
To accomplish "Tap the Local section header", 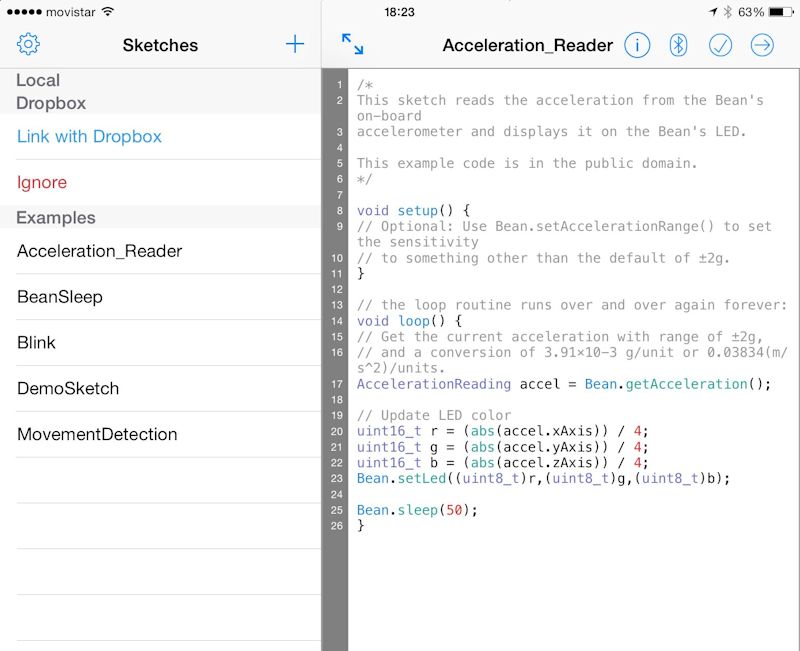I will 38,80.
